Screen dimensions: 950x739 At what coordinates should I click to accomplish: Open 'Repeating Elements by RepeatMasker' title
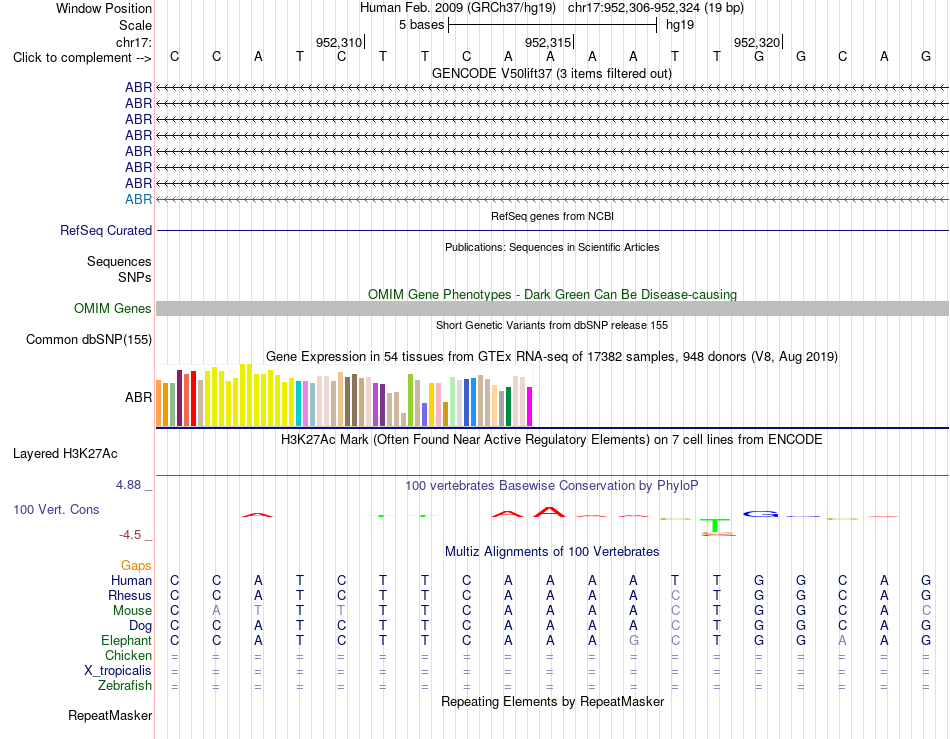[552, 702]
